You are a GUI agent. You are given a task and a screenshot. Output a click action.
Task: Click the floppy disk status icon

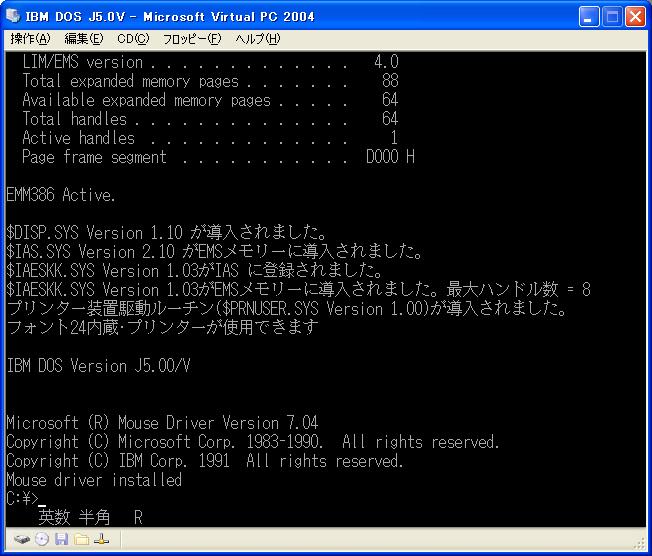[62, 539]
